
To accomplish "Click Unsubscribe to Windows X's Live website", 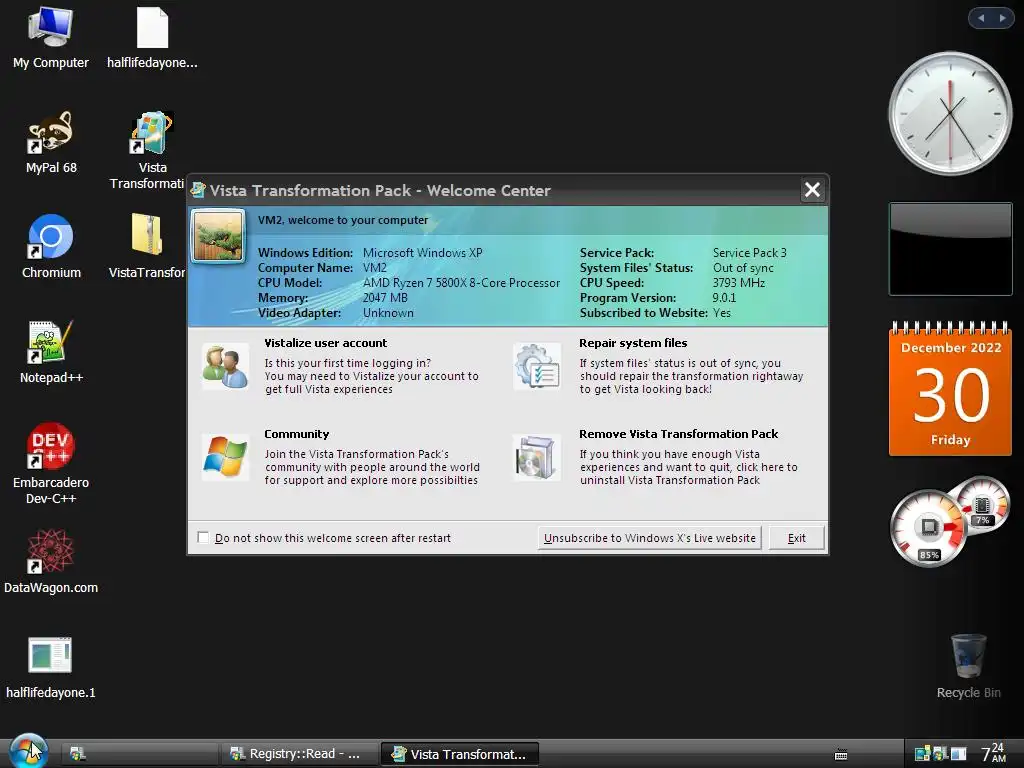I will pyautogui.click(x=650, y=538).
